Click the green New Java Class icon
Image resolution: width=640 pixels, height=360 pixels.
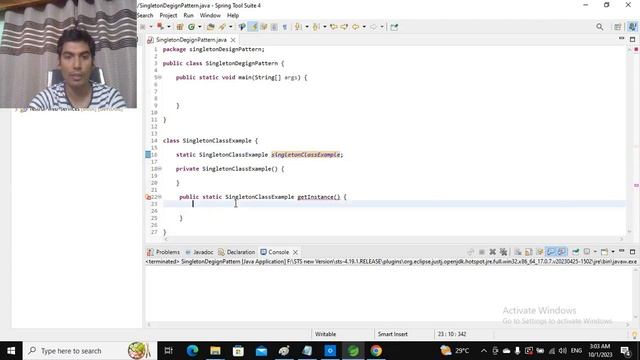pyautogui.click(x=191, y=27)
